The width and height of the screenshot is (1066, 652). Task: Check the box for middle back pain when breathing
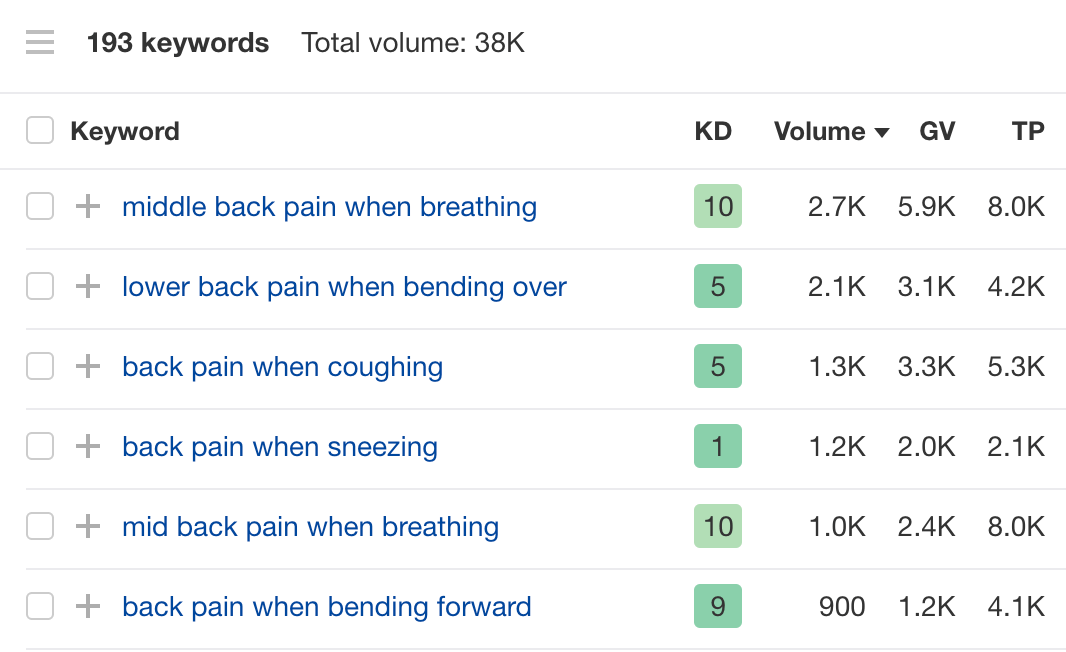(40, 207)
